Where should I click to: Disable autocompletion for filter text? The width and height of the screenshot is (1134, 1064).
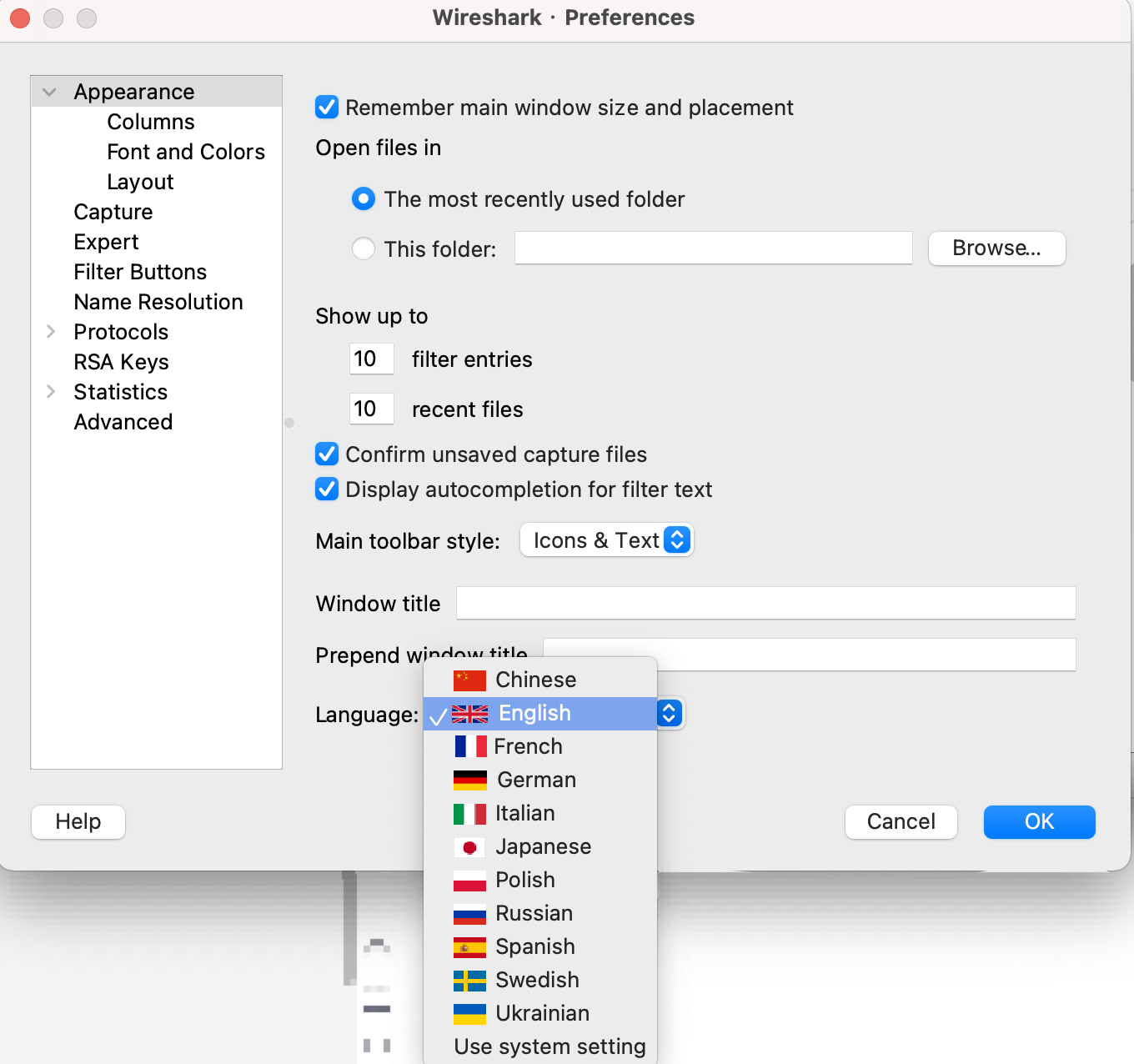327,489
